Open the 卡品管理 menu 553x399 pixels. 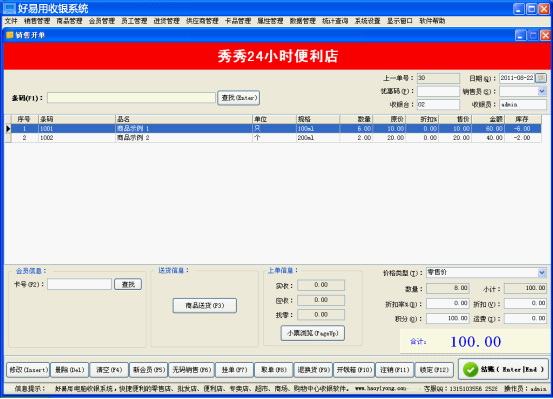click(238, 21)
